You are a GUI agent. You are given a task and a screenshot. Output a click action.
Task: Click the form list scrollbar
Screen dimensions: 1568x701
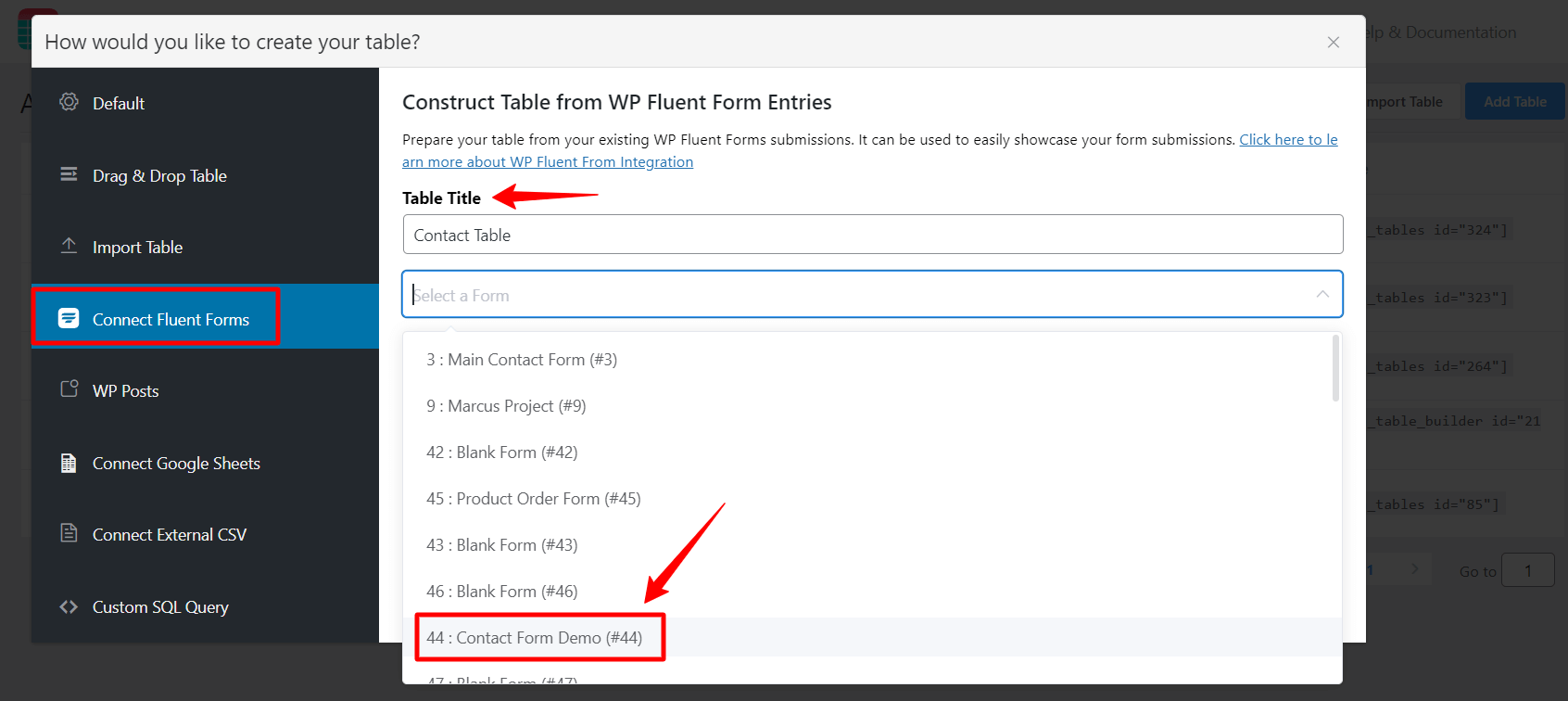pos(1335,368)
